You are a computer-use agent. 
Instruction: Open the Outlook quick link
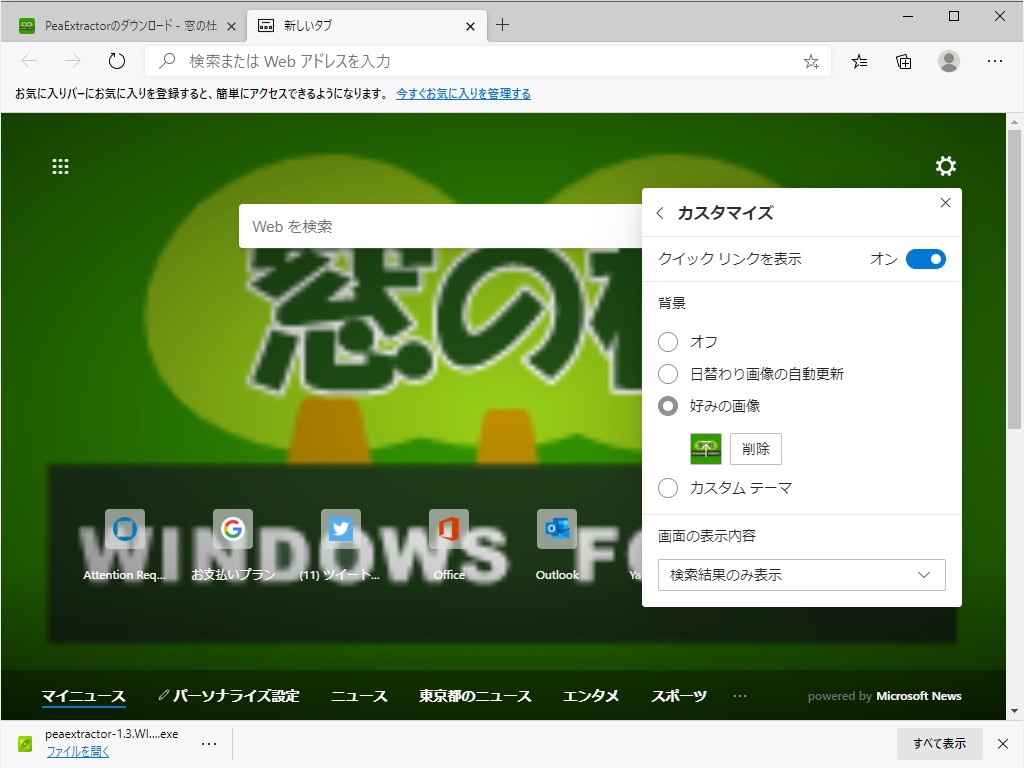[x=556, y=529]
